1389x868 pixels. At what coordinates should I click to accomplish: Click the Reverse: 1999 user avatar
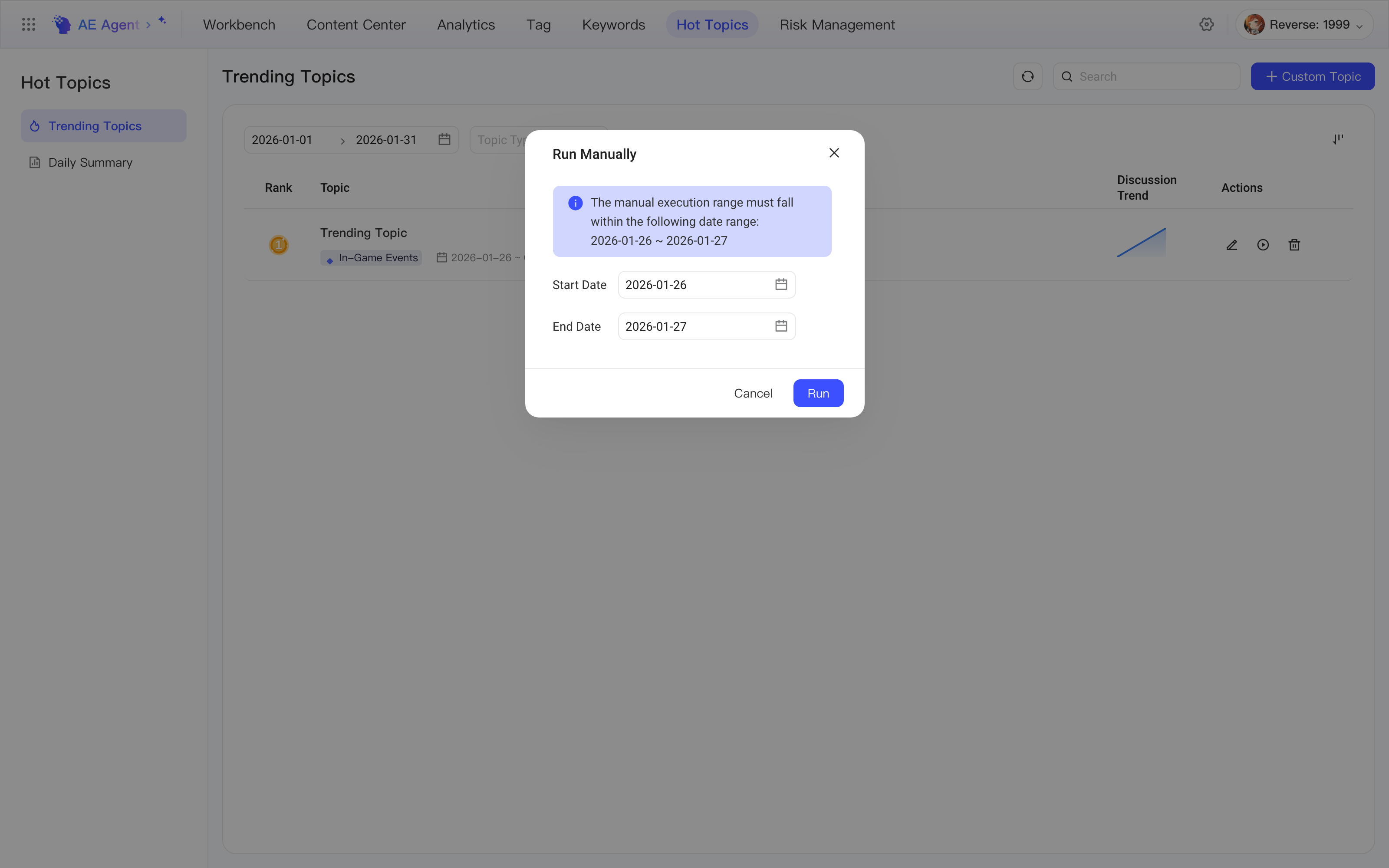tap(1254, 25)
